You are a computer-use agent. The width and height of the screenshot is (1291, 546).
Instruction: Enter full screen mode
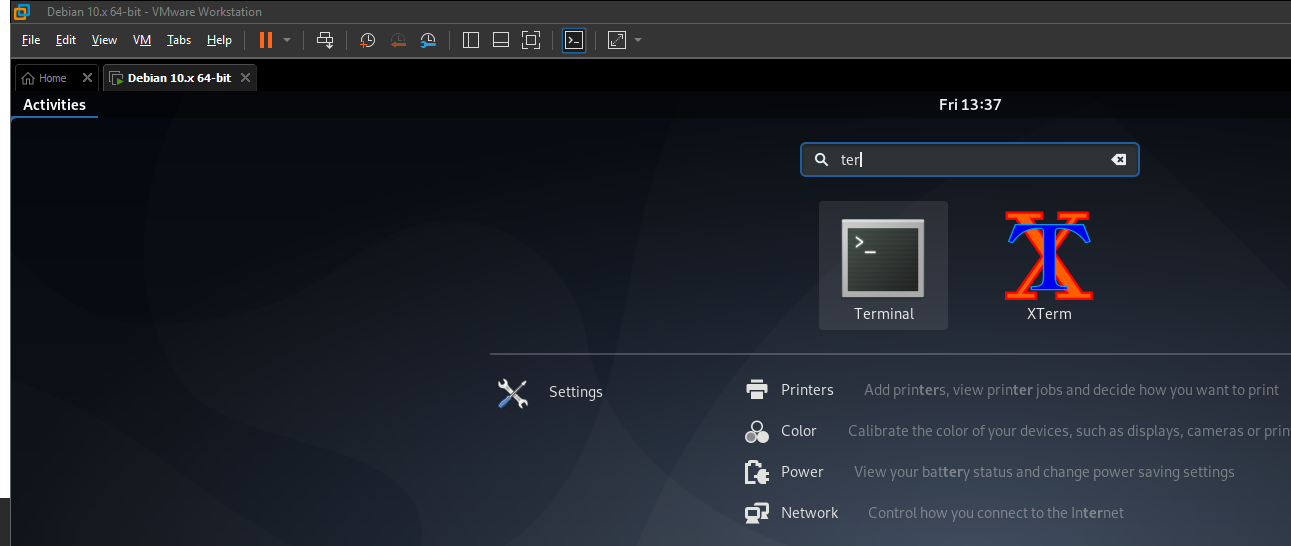tap(531, 40)
